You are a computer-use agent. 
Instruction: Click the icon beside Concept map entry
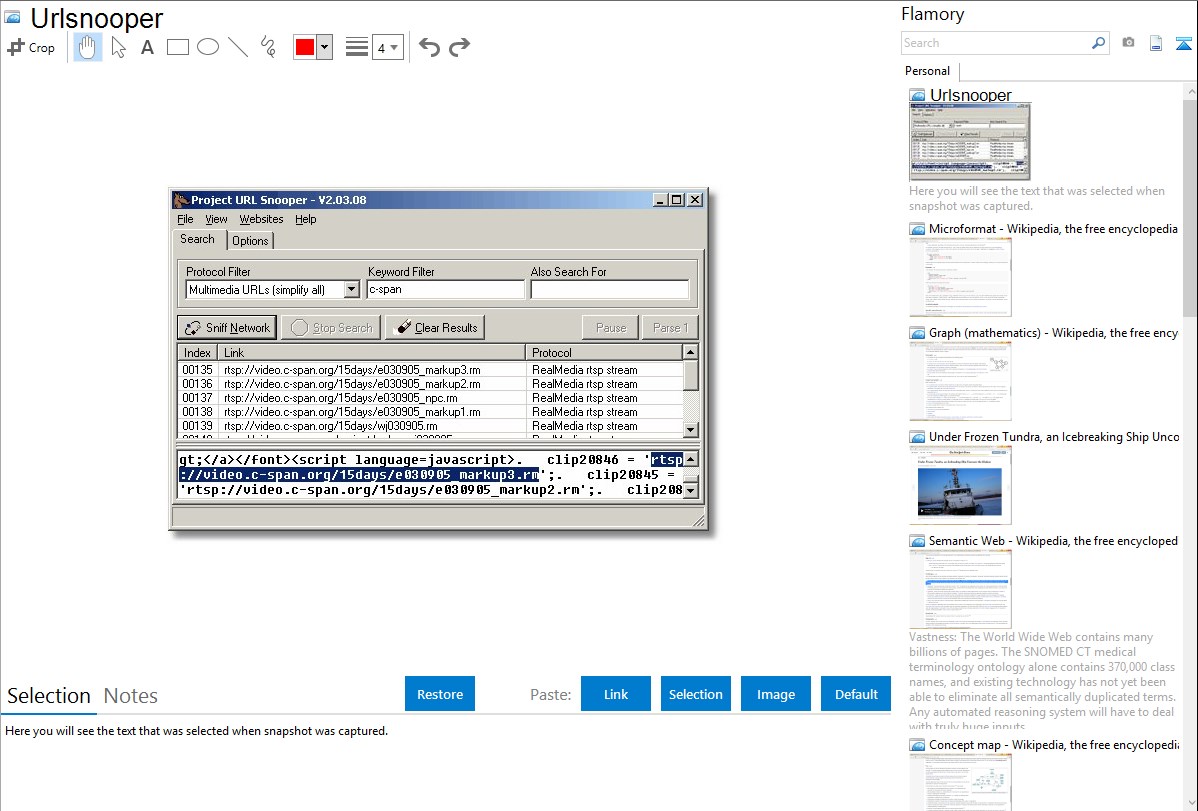pos(917,744)
